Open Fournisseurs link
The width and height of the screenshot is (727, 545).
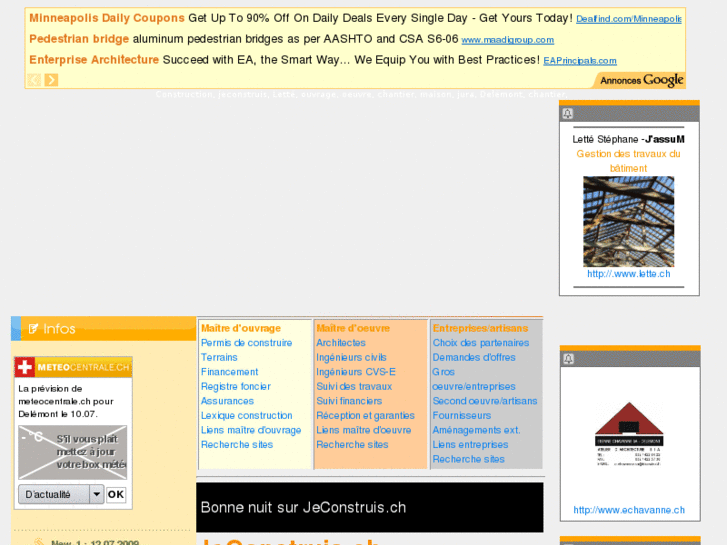click(461, 416)
